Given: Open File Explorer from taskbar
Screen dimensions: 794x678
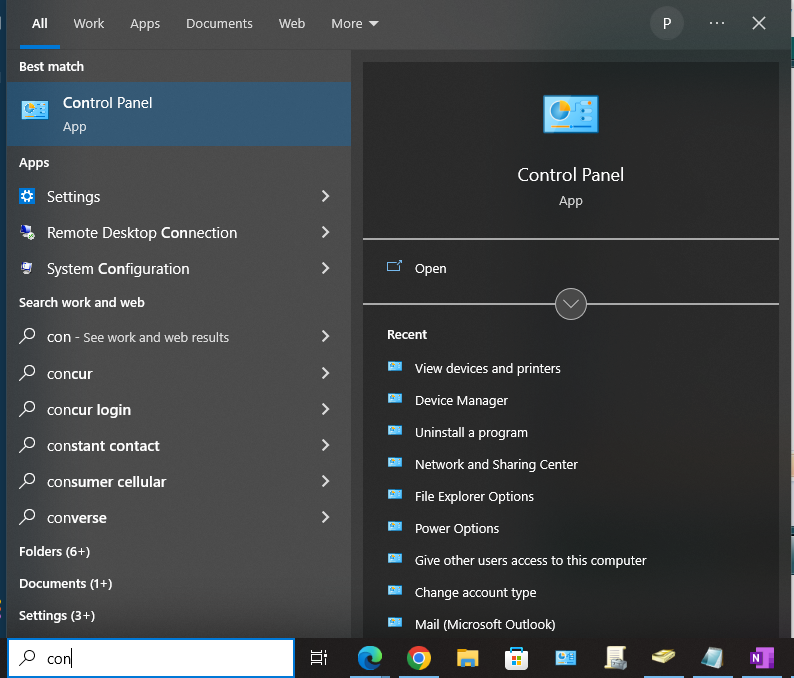Looking at the screenshot, I should tap(467, 658).
